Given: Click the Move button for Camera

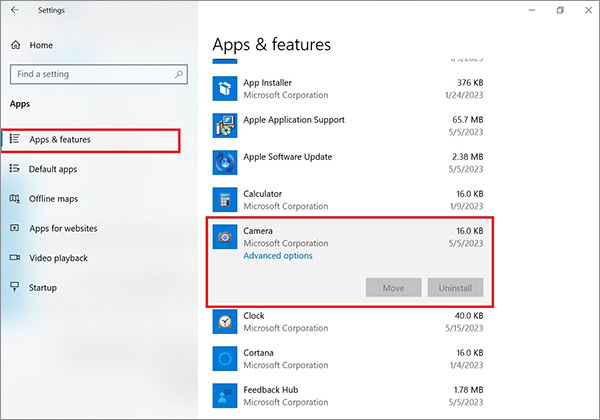Looking at the screenshot, I should [x=393, y=288].
